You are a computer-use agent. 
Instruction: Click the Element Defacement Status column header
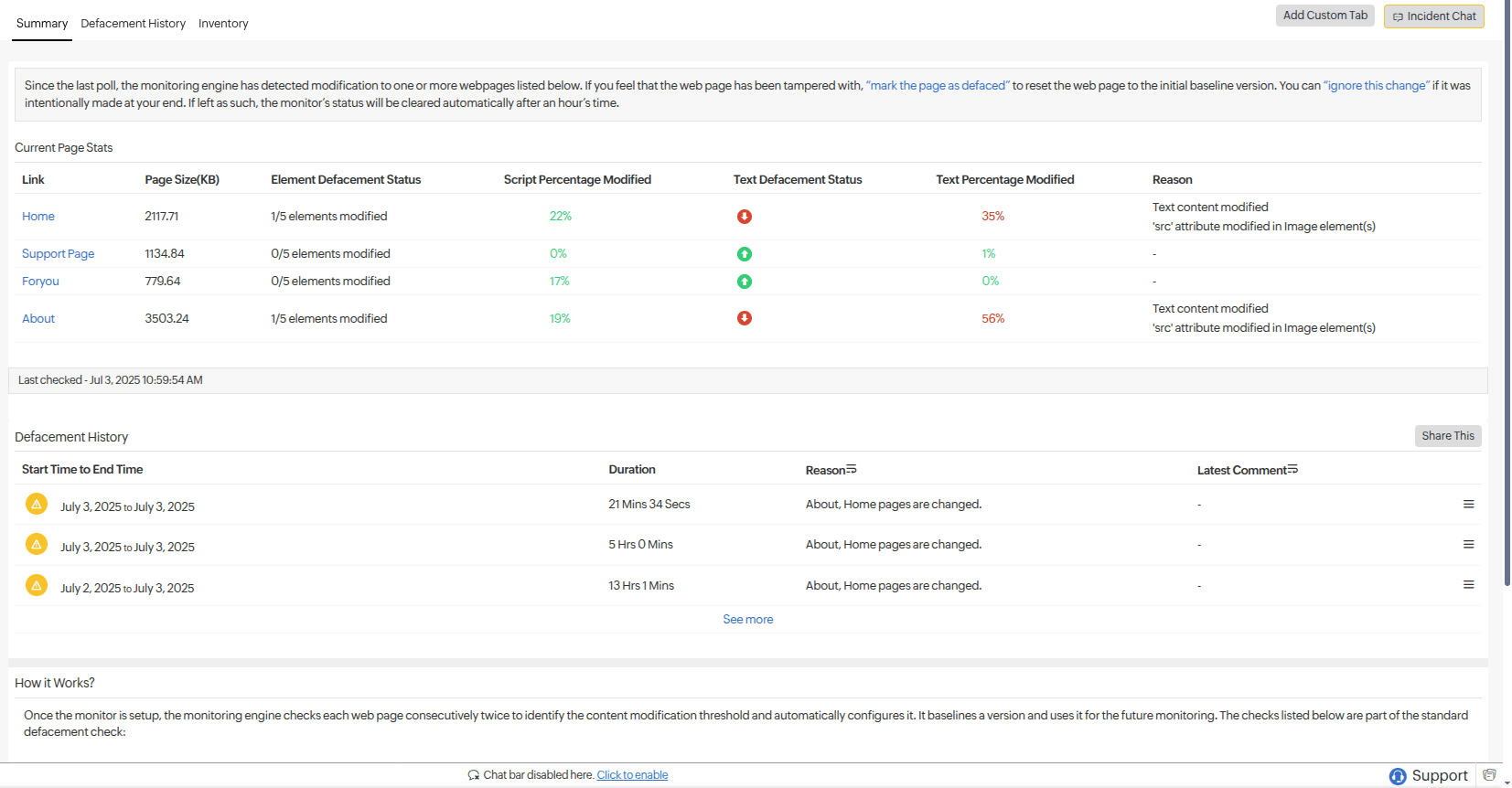(x=346, y=180)
